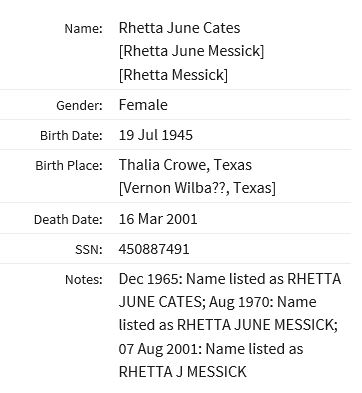Click the SSN label
The image size is (362, 393).
(89, 250)
